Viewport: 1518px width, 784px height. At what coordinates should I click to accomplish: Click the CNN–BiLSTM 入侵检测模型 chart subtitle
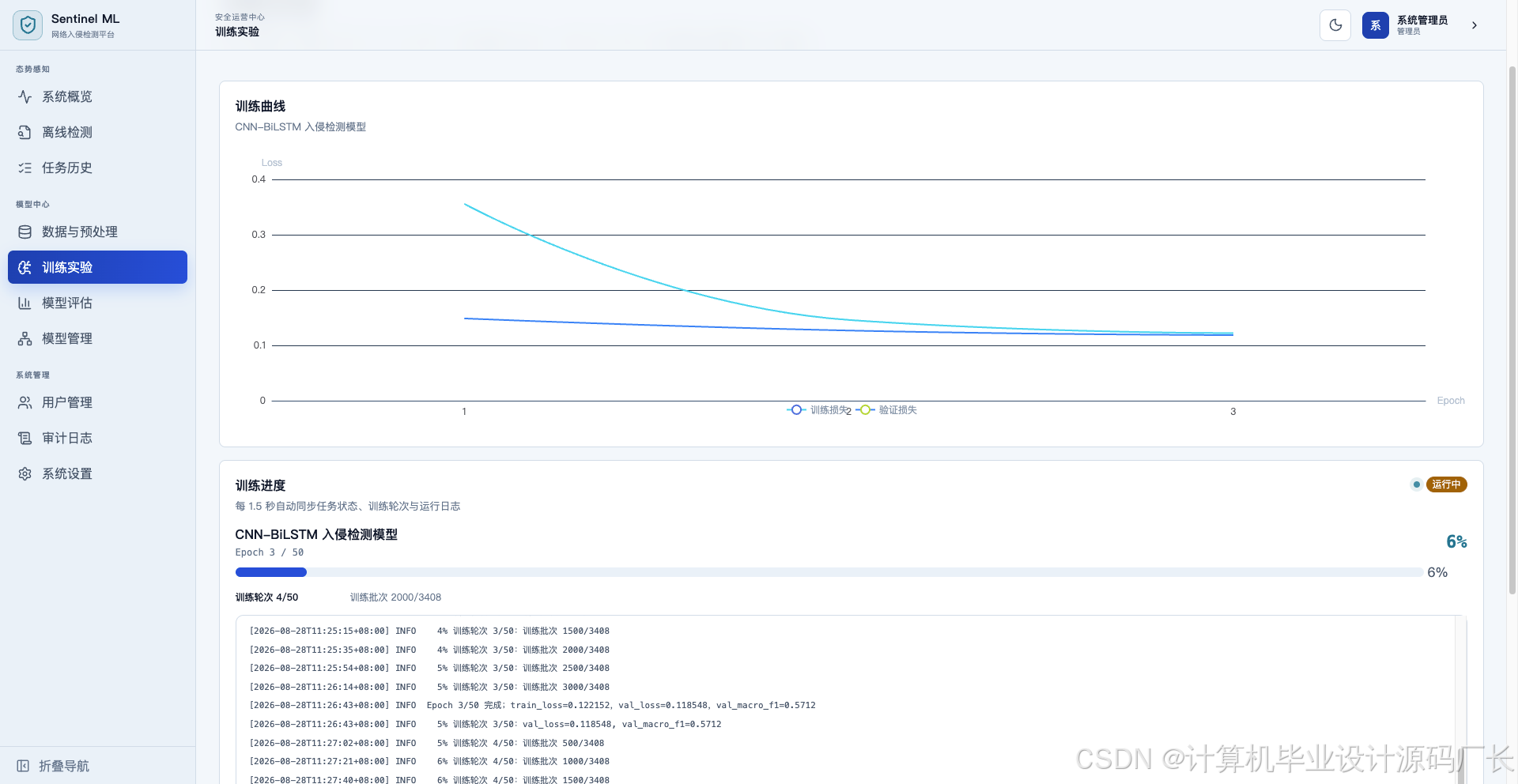coord(300,126)
